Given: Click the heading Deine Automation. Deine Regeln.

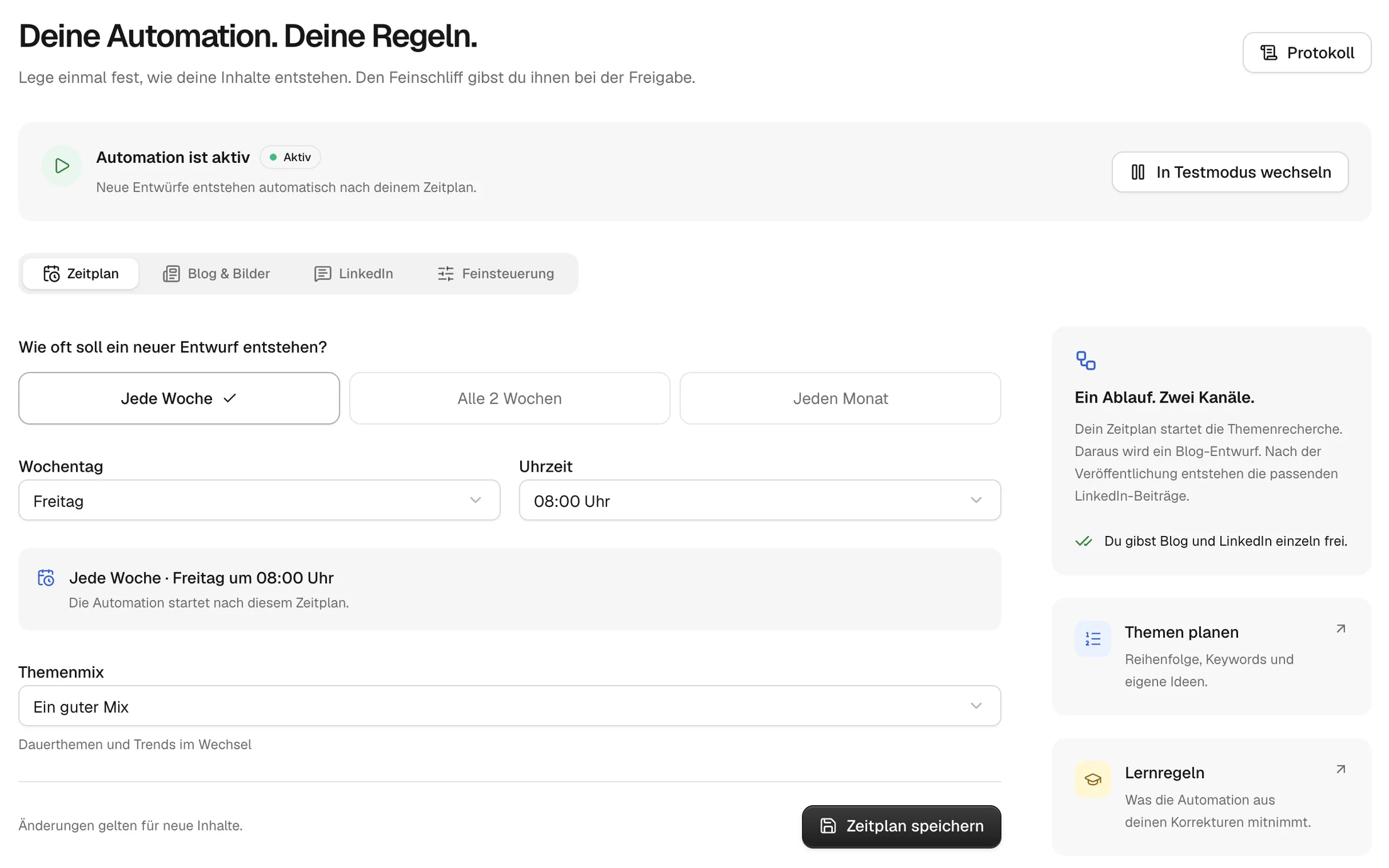Looking at the screenshot, I should pyautogui.click(x=248, y=36).
